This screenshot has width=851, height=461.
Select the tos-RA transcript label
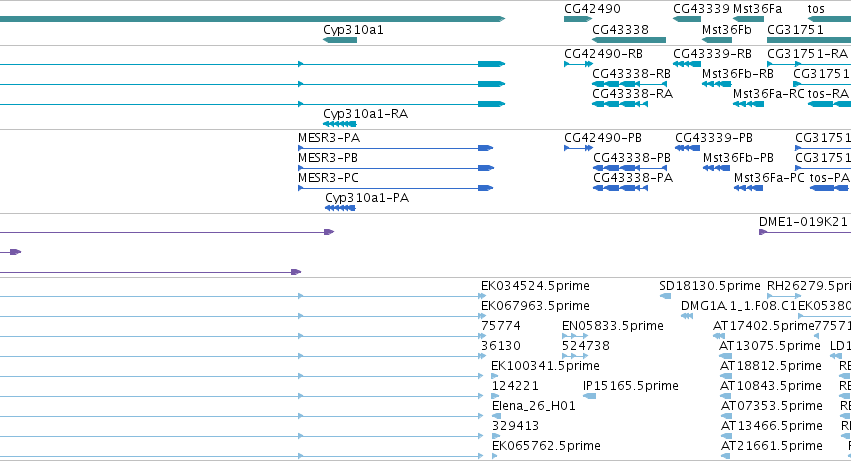tap(828, 94)
